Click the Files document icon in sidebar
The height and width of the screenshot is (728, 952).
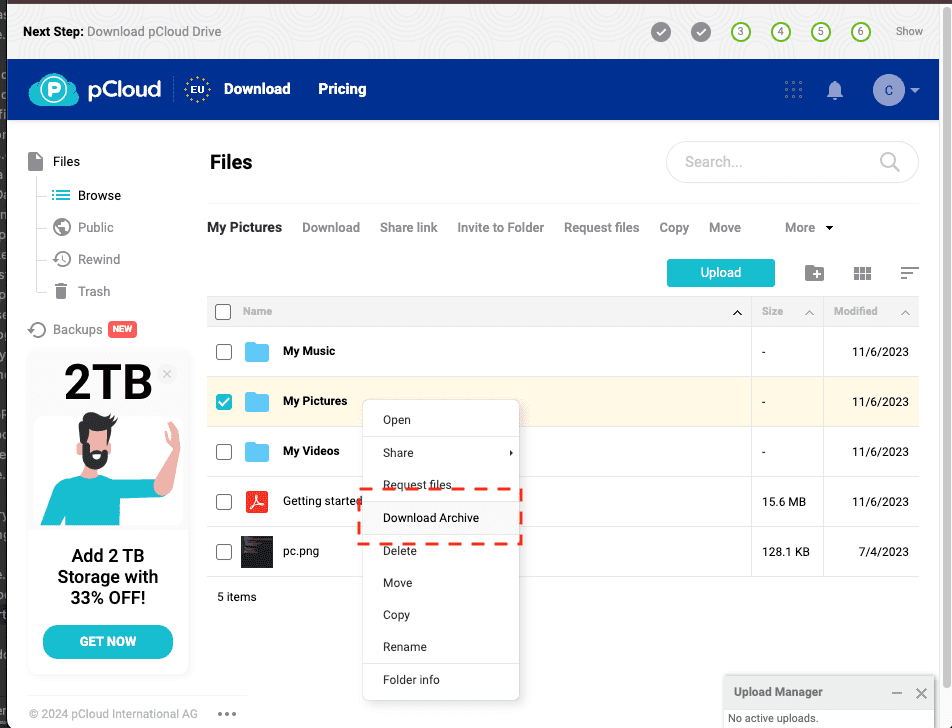click(x=36, y=162)
